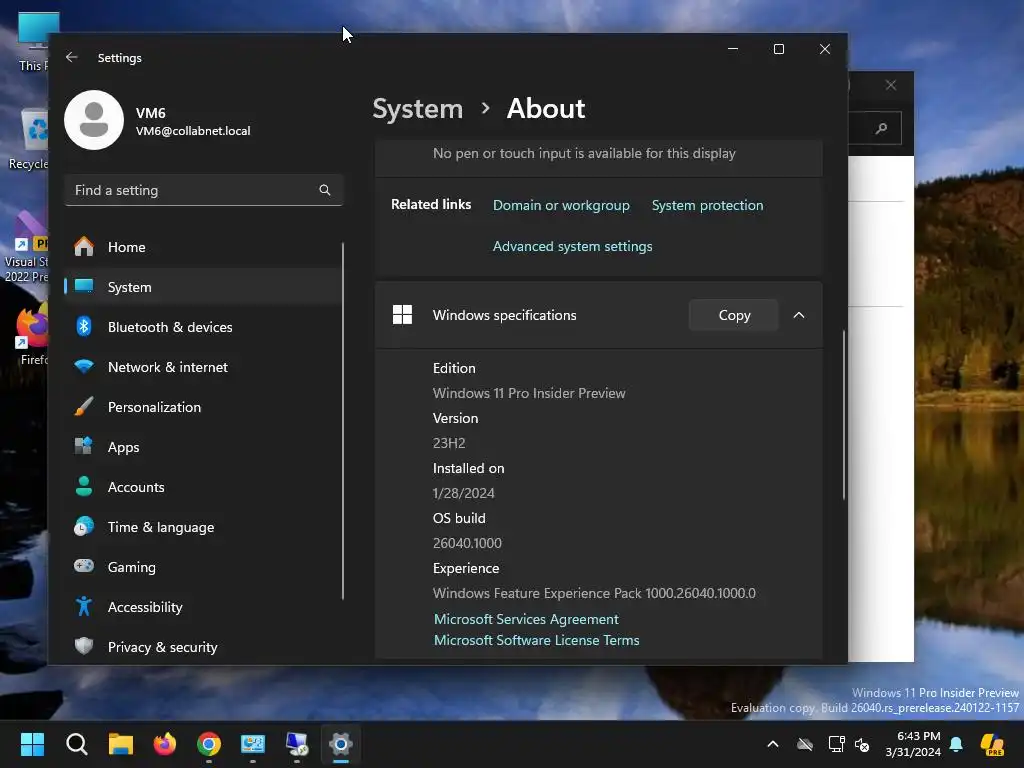Open Home from the sidebar icon

84,247
